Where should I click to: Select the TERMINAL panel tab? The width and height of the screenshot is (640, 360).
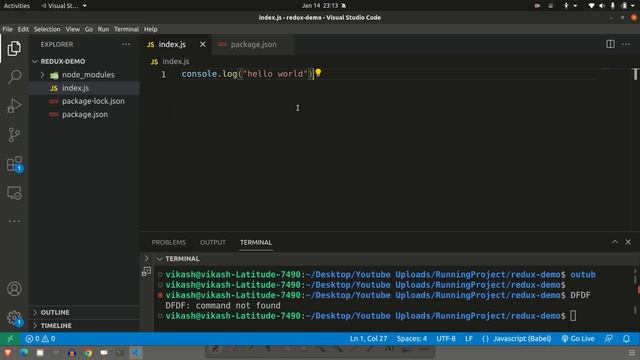pos(256,242)
